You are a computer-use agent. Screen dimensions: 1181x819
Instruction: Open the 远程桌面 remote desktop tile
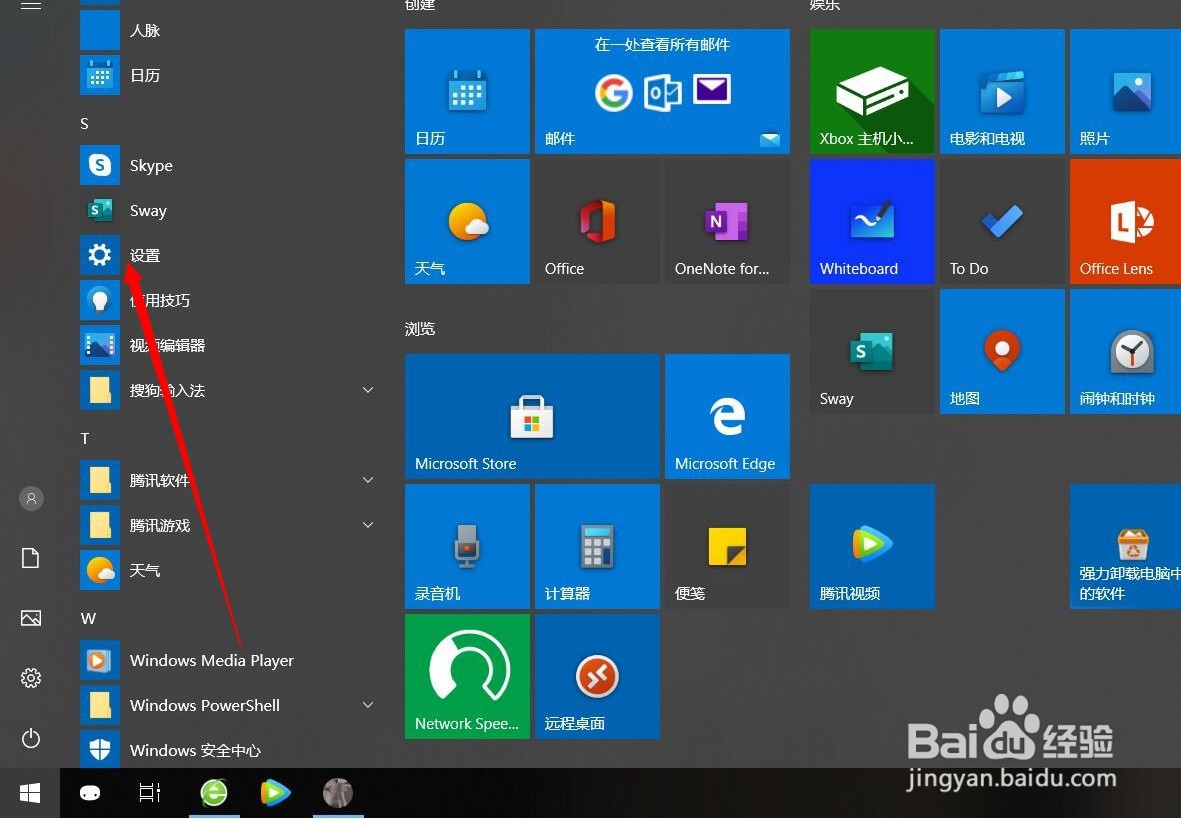point(597,677)
